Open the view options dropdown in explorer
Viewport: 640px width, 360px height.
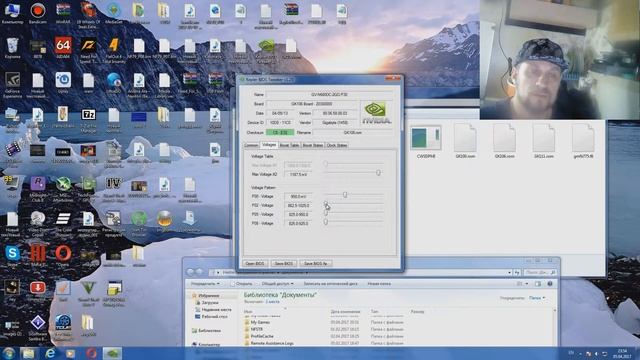coord(527,284)
